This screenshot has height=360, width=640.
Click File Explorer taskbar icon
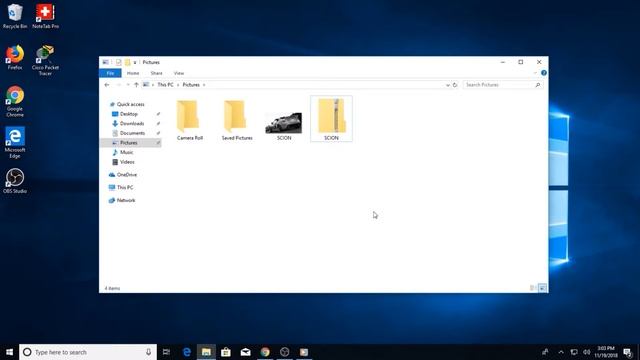206,352
